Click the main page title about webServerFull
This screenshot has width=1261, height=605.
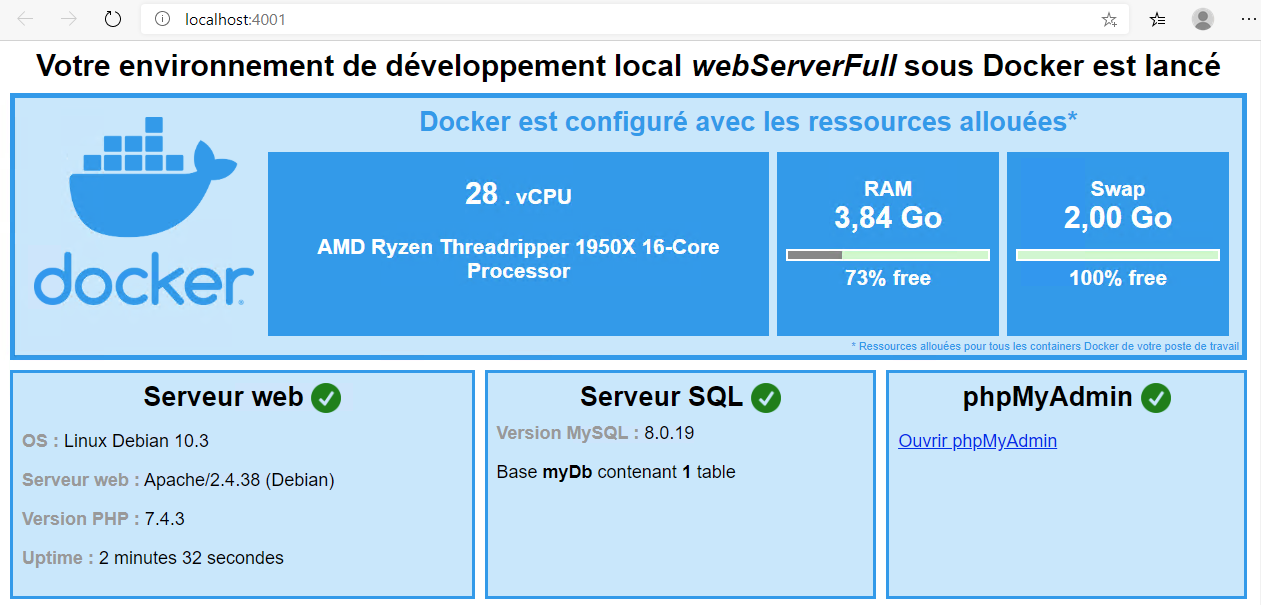[628, 66]
